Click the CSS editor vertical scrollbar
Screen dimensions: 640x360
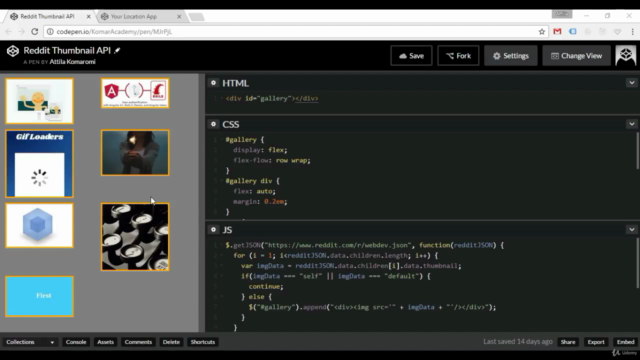point(638,151)
